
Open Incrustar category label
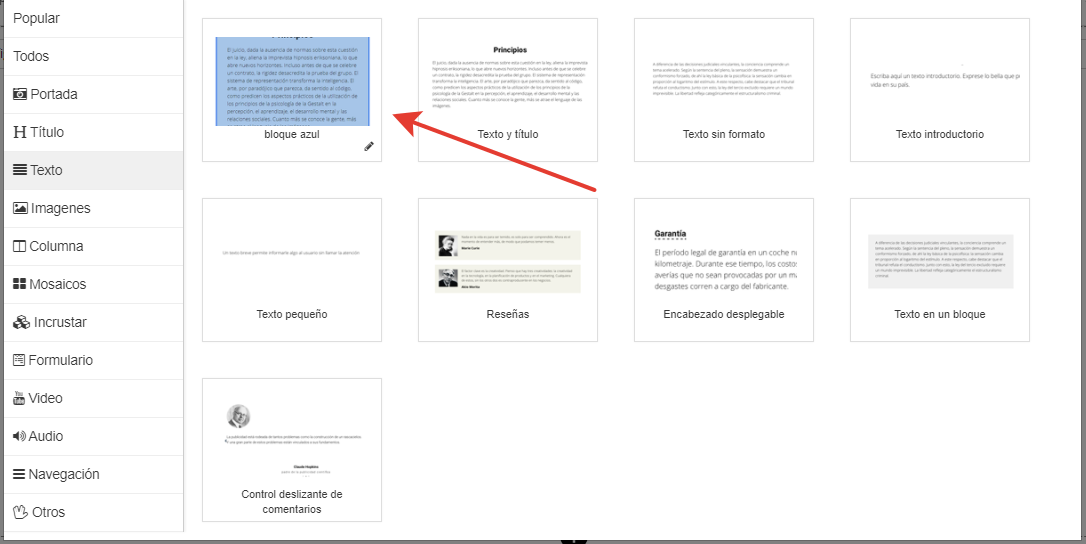click(60, 322)
